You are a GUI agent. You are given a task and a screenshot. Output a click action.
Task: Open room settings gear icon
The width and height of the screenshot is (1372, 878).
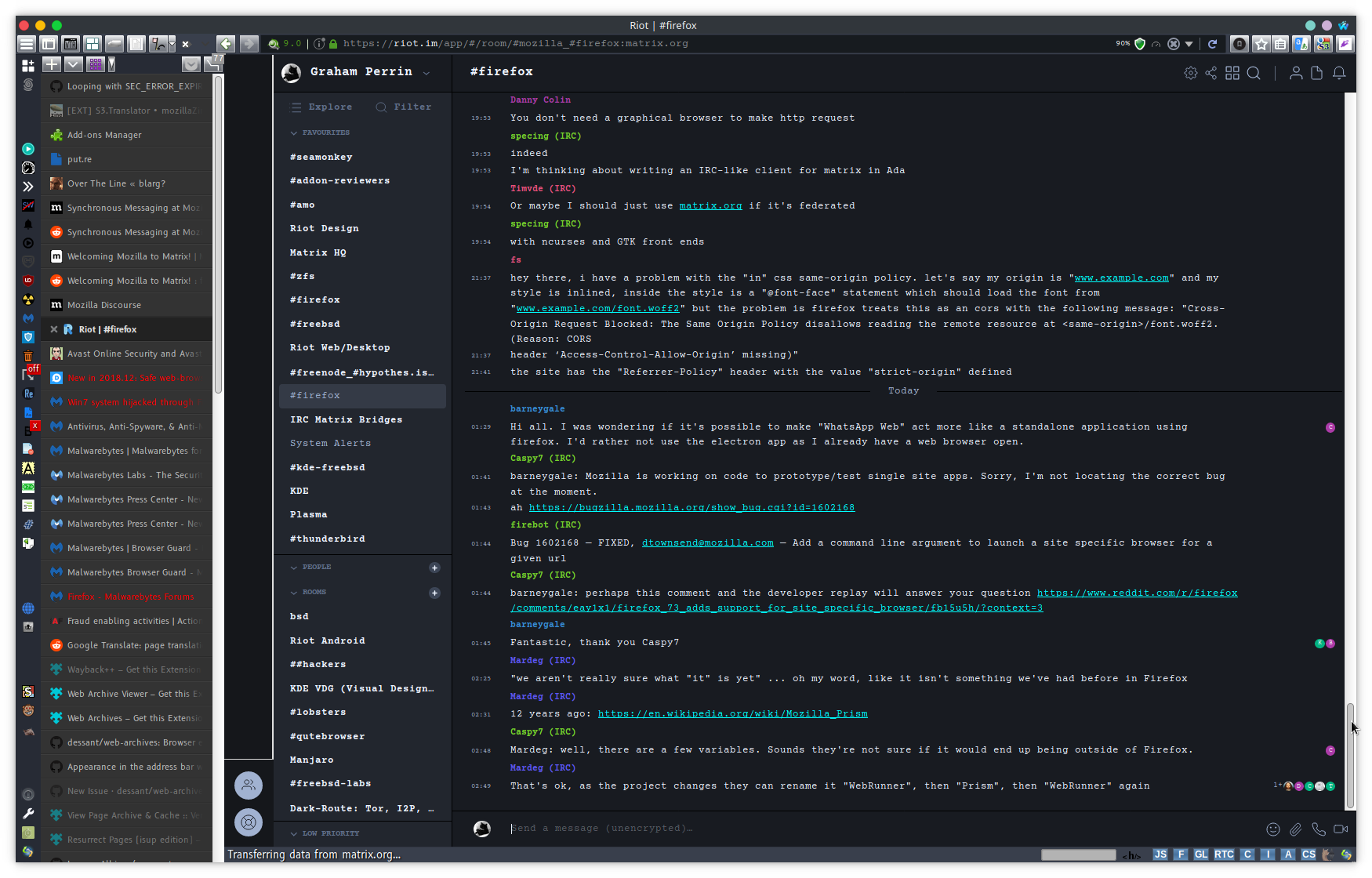pyautogui.click(x=1190, y=73)
